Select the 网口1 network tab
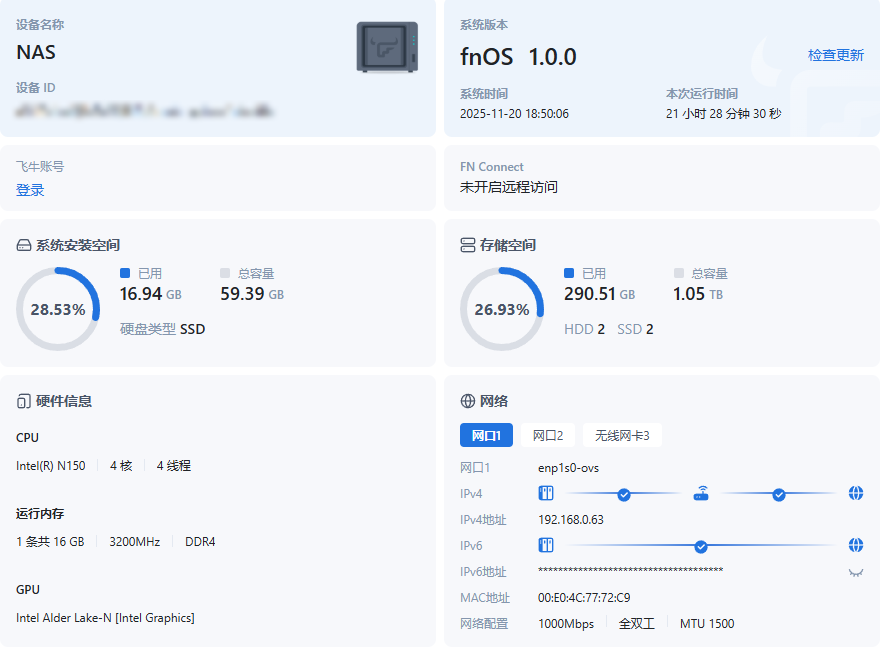 click(486, 435)
